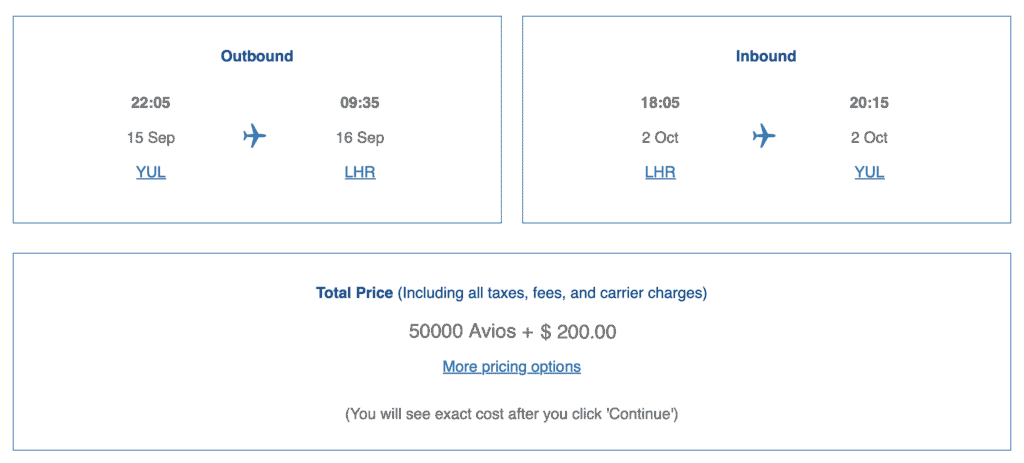
Task: Click the 22:05 outbound departure time
Action: (151, 102)
